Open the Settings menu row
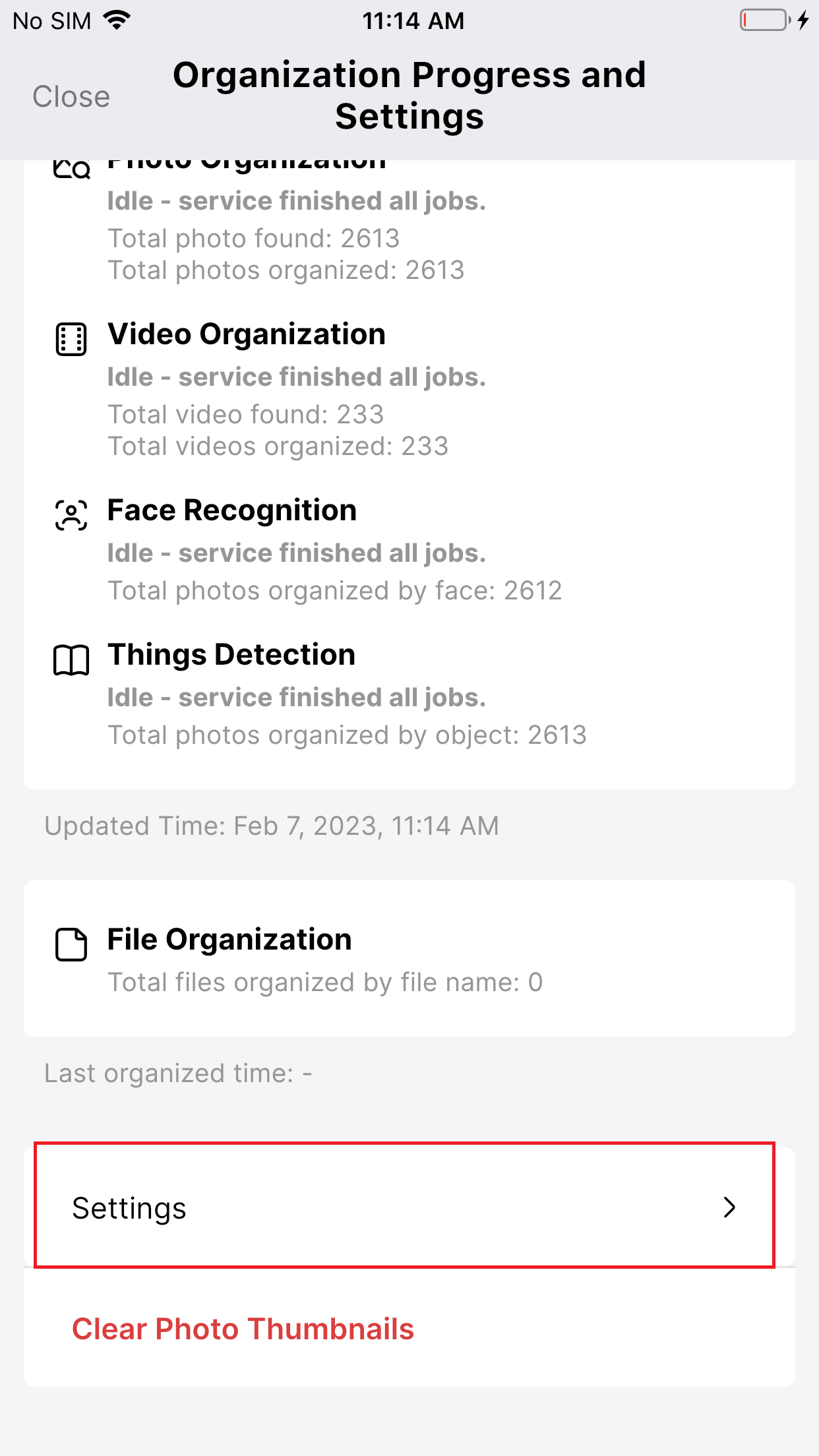This screenshot has width=819, height=1456. tap(409, 1207)
